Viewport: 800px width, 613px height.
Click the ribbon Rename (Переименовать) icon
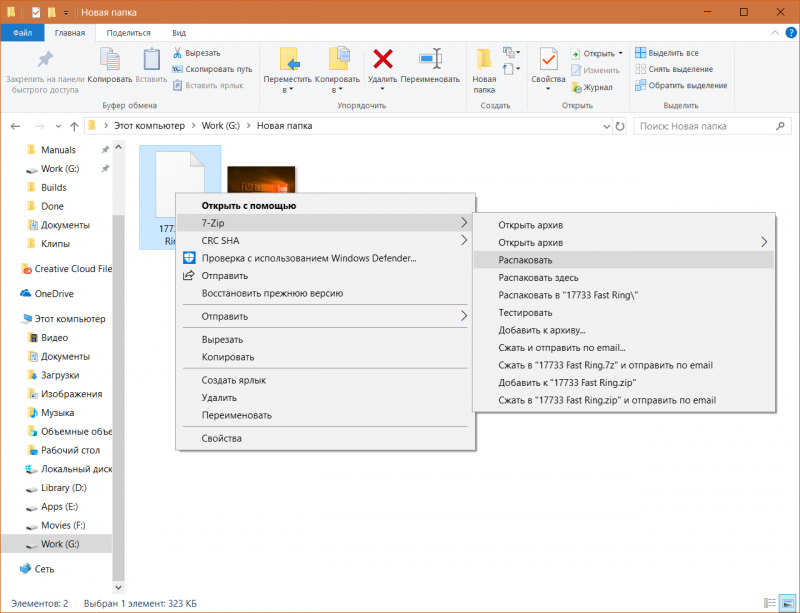[430, 59]
